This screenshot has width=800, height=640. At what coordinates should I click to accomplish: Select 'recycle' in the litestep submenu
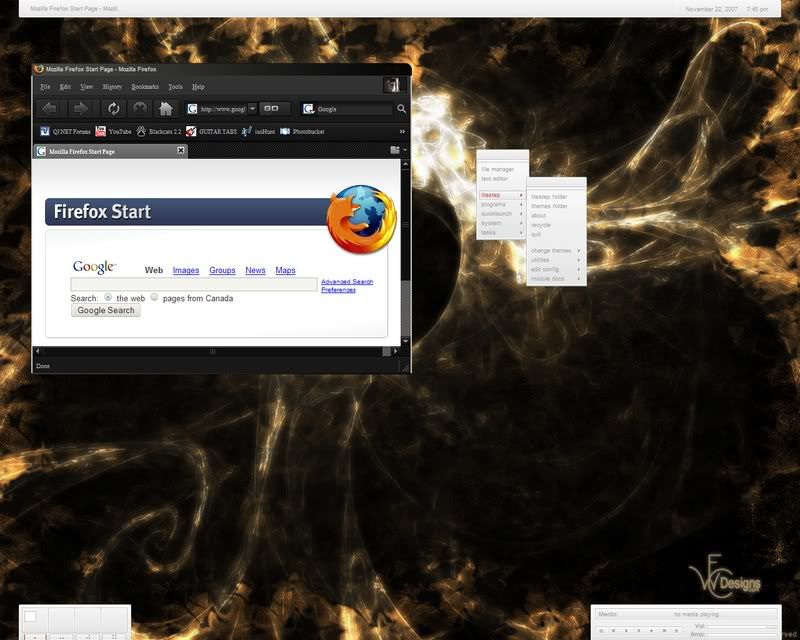(541, 225)
